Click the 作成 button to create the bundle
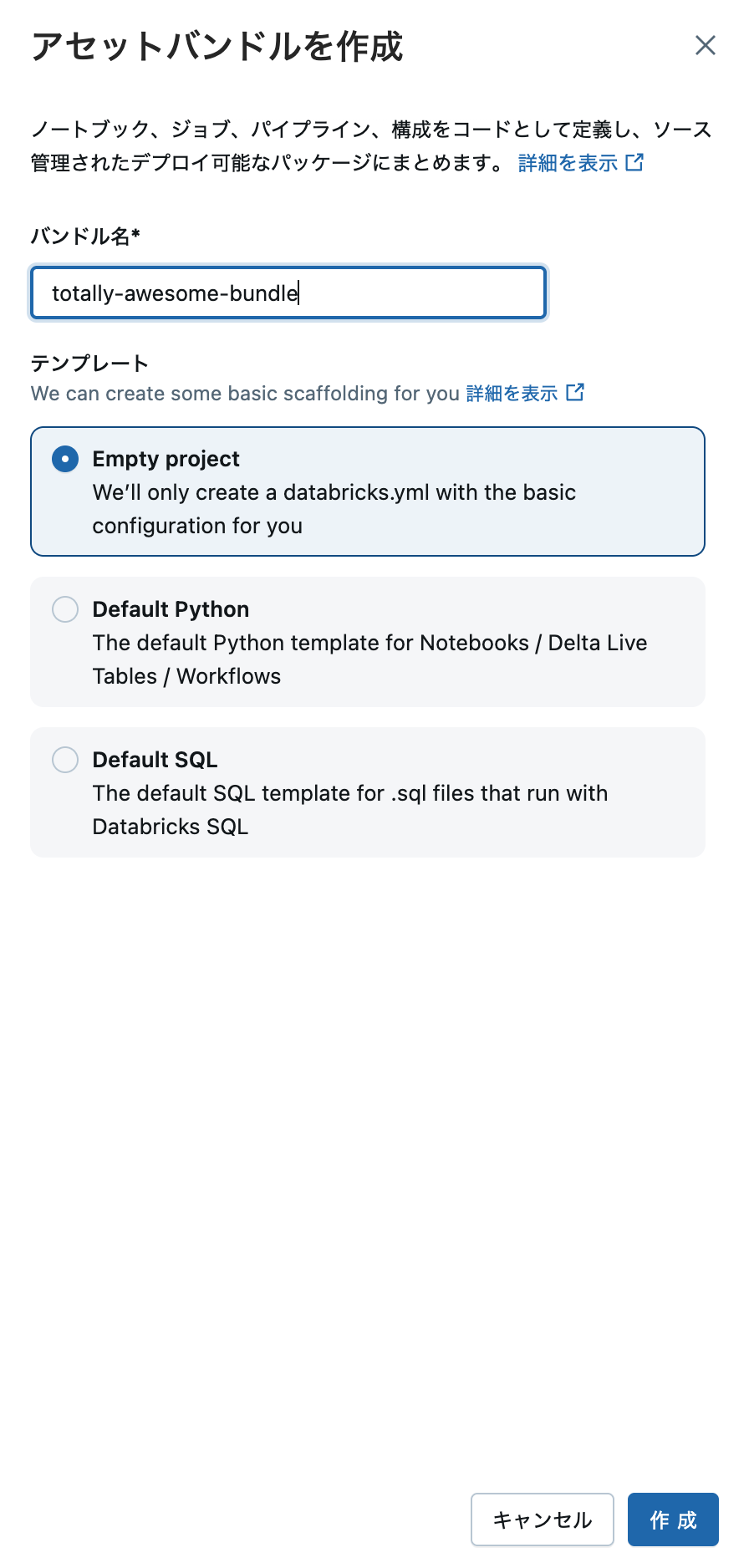Image resolution: width=749 pixels, height=1568 pixels. tap(673, 1520)
